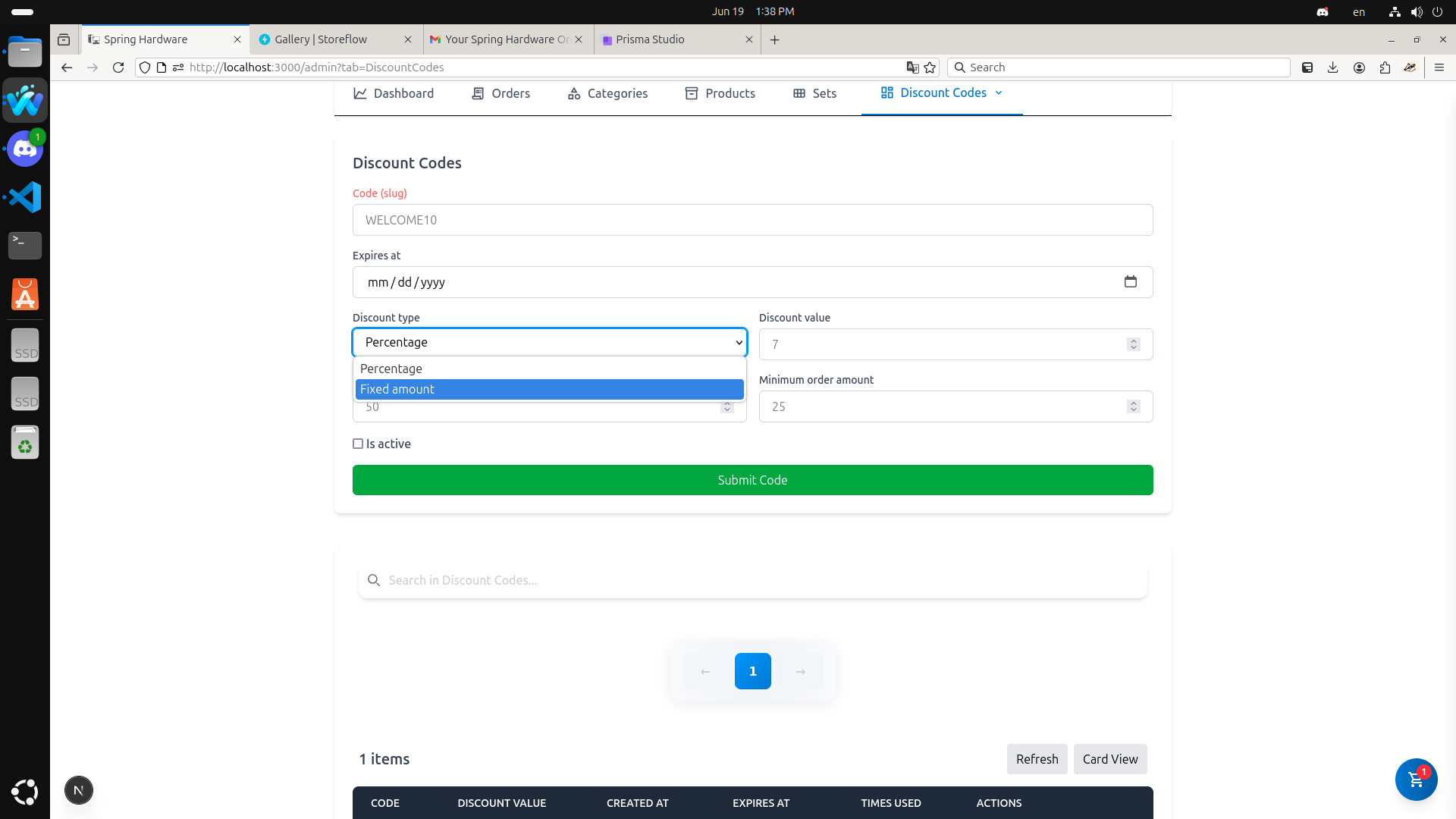
Task: Open the network status icon
Action: pos(1395,11)
